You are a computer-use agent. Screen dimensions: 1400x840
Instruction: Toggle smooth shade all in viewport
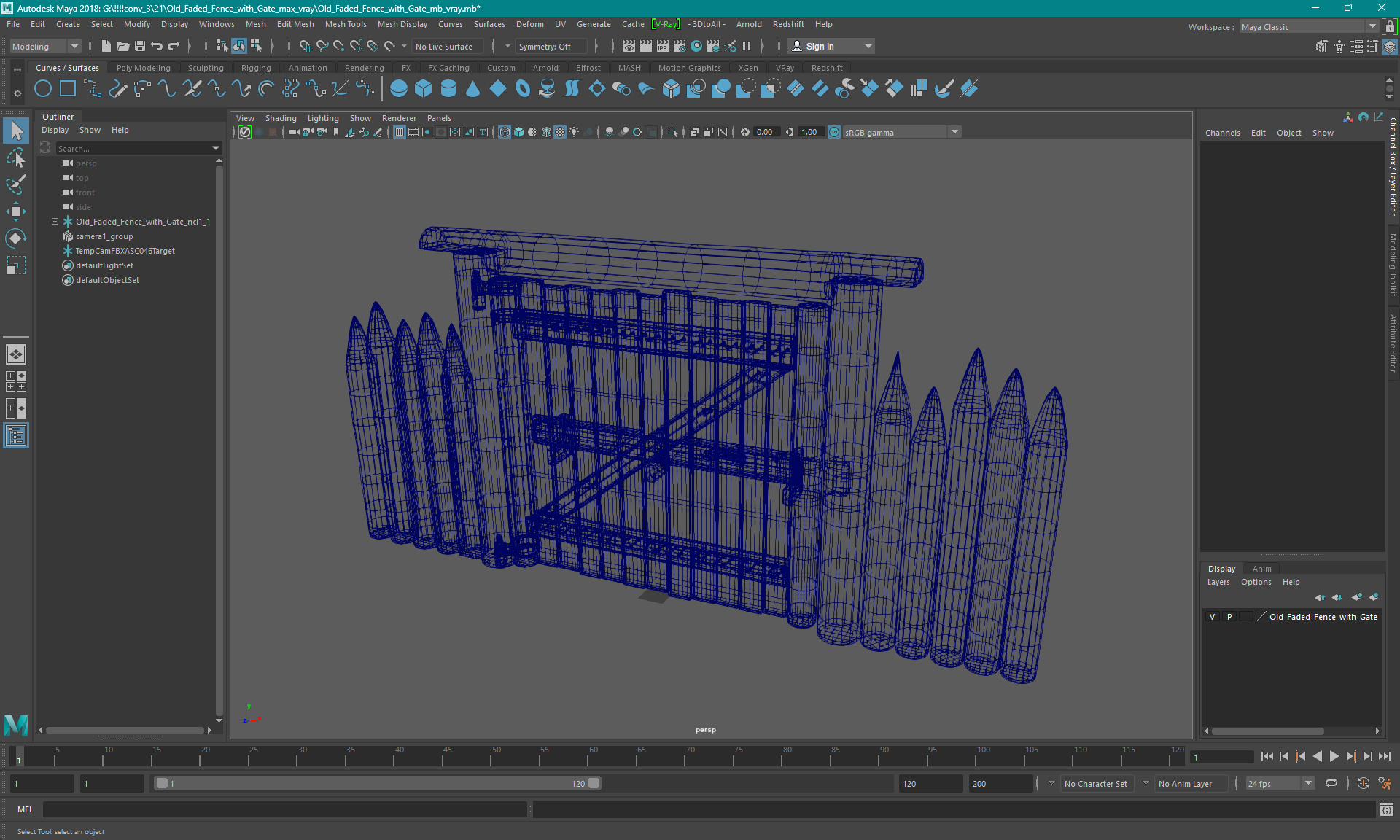click(x=518, y=132)
